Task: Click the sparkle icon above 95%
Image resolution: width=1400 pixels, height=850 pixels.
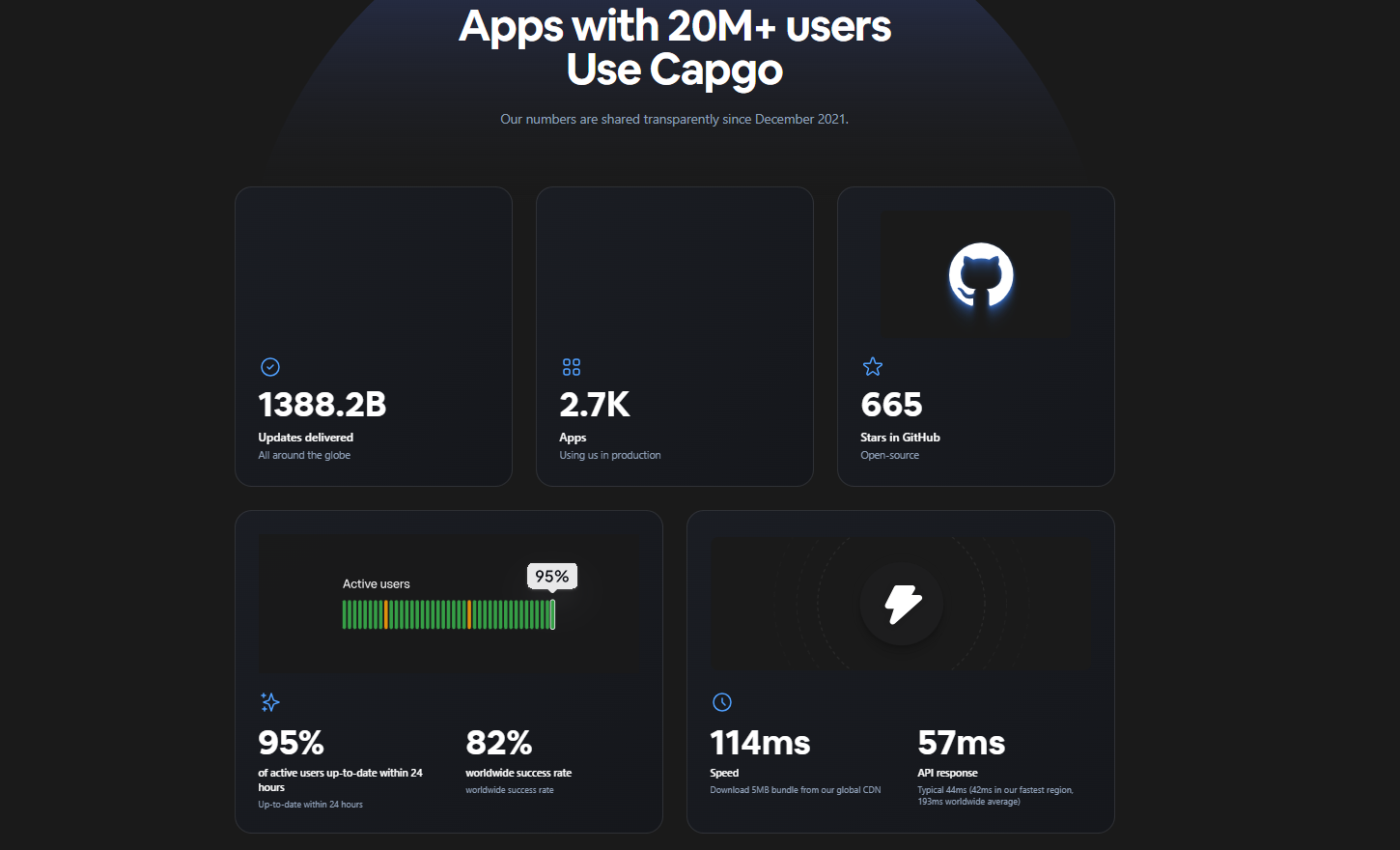Action: (270, 702)
